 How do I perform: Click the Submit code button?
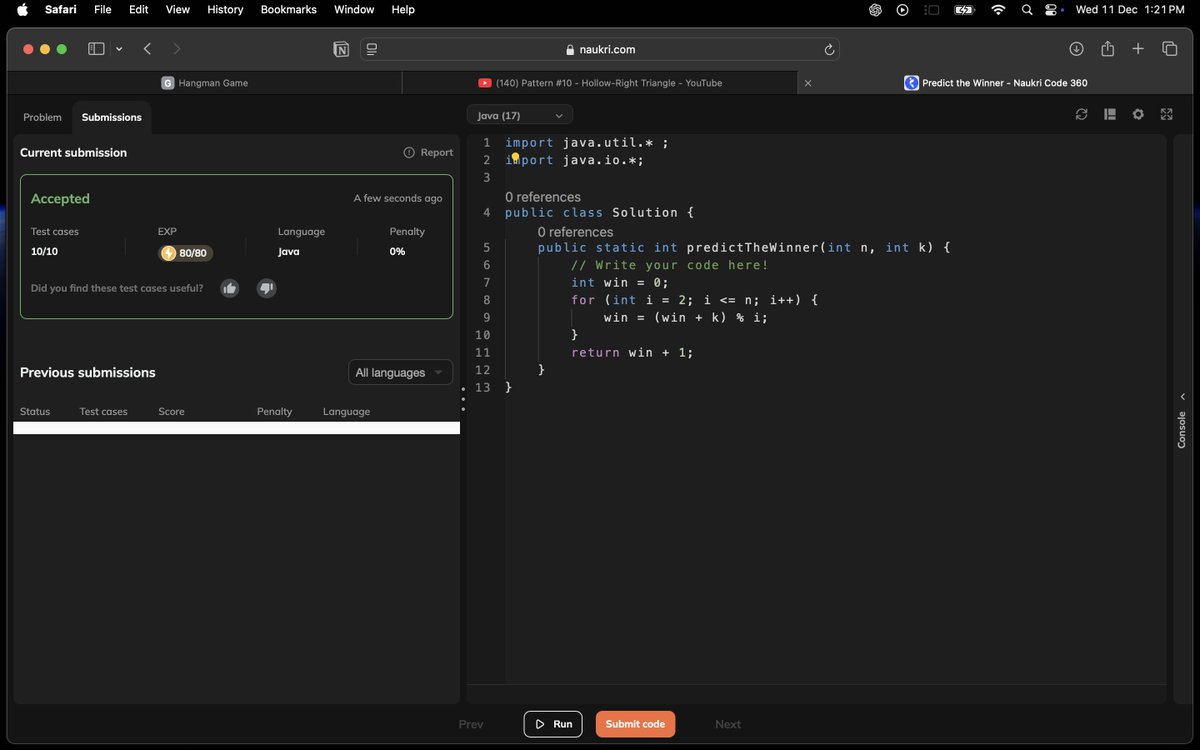coord(635,724)
